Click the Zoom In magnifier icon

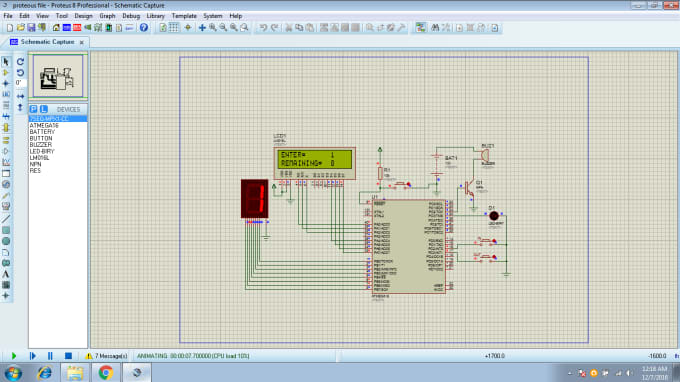(212, 28)
